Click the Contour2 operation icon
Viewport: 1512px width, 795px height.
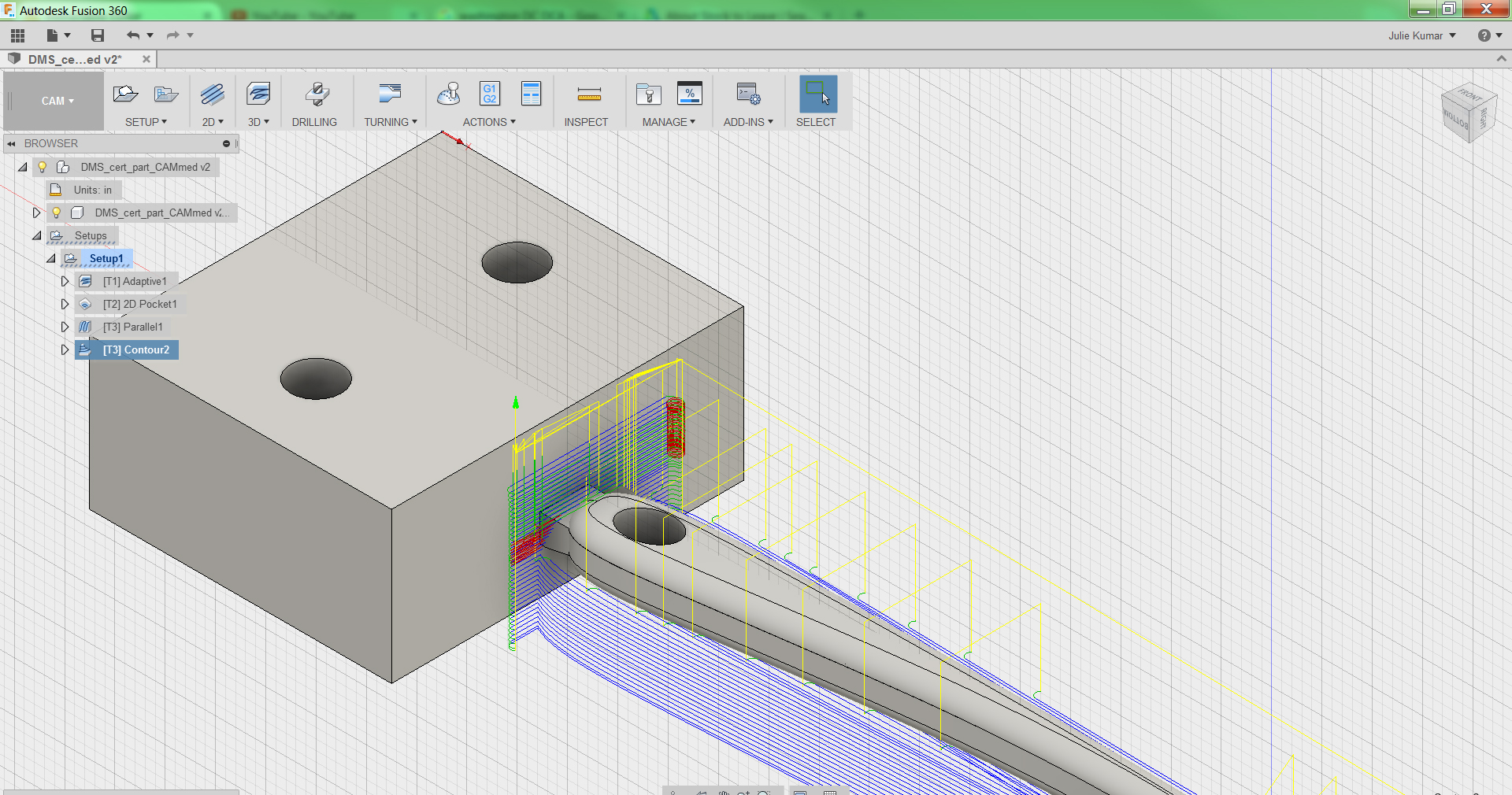pyautogui.click(x=86, y=349)
